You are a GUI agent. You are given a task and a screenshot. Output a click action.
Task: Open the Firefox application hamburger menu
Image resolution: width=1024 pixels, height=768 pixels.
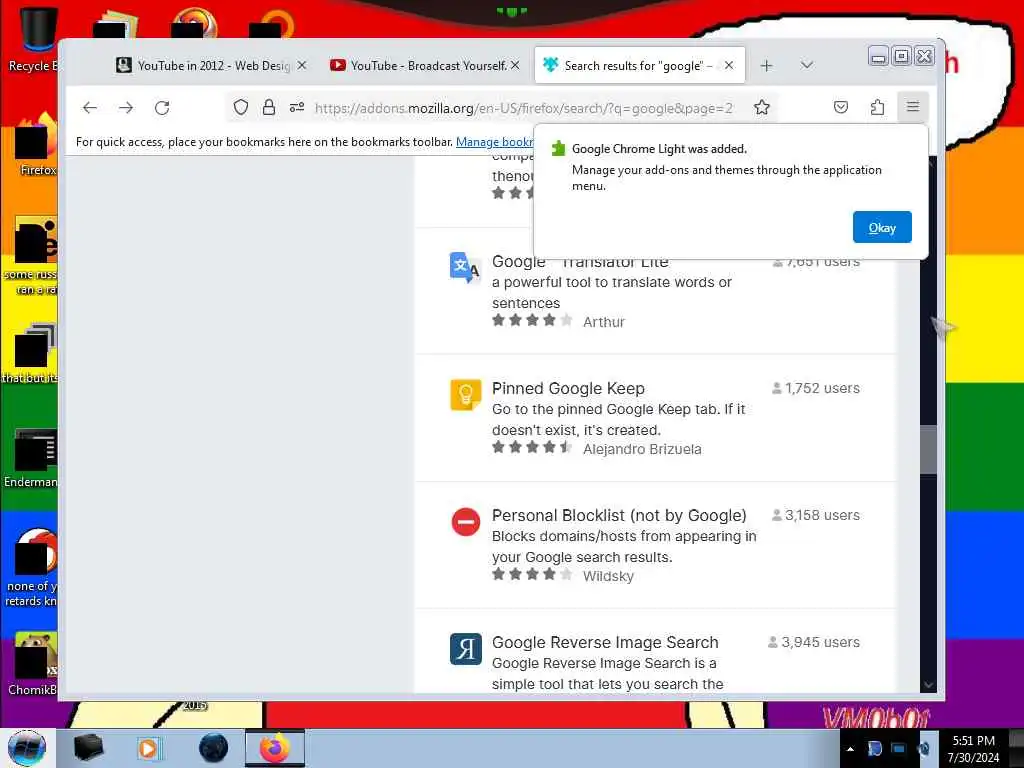click(x=913, y=106)
